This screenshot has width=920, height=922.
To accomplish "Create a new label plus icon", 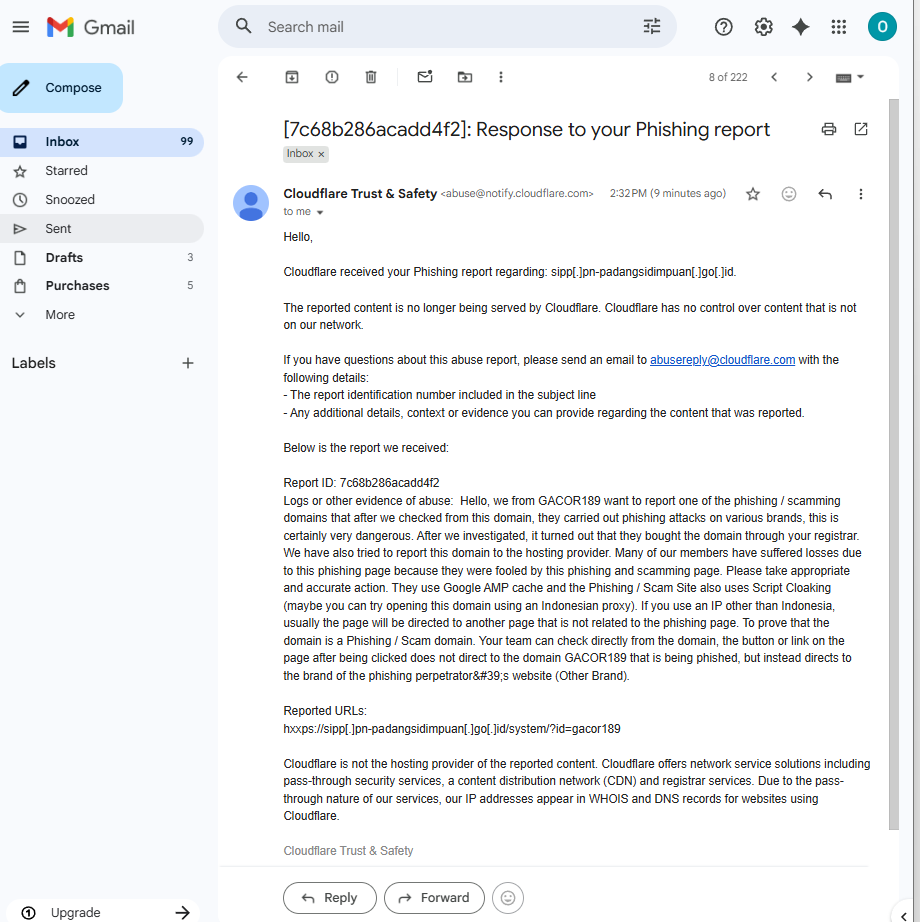I will (188, 363).
